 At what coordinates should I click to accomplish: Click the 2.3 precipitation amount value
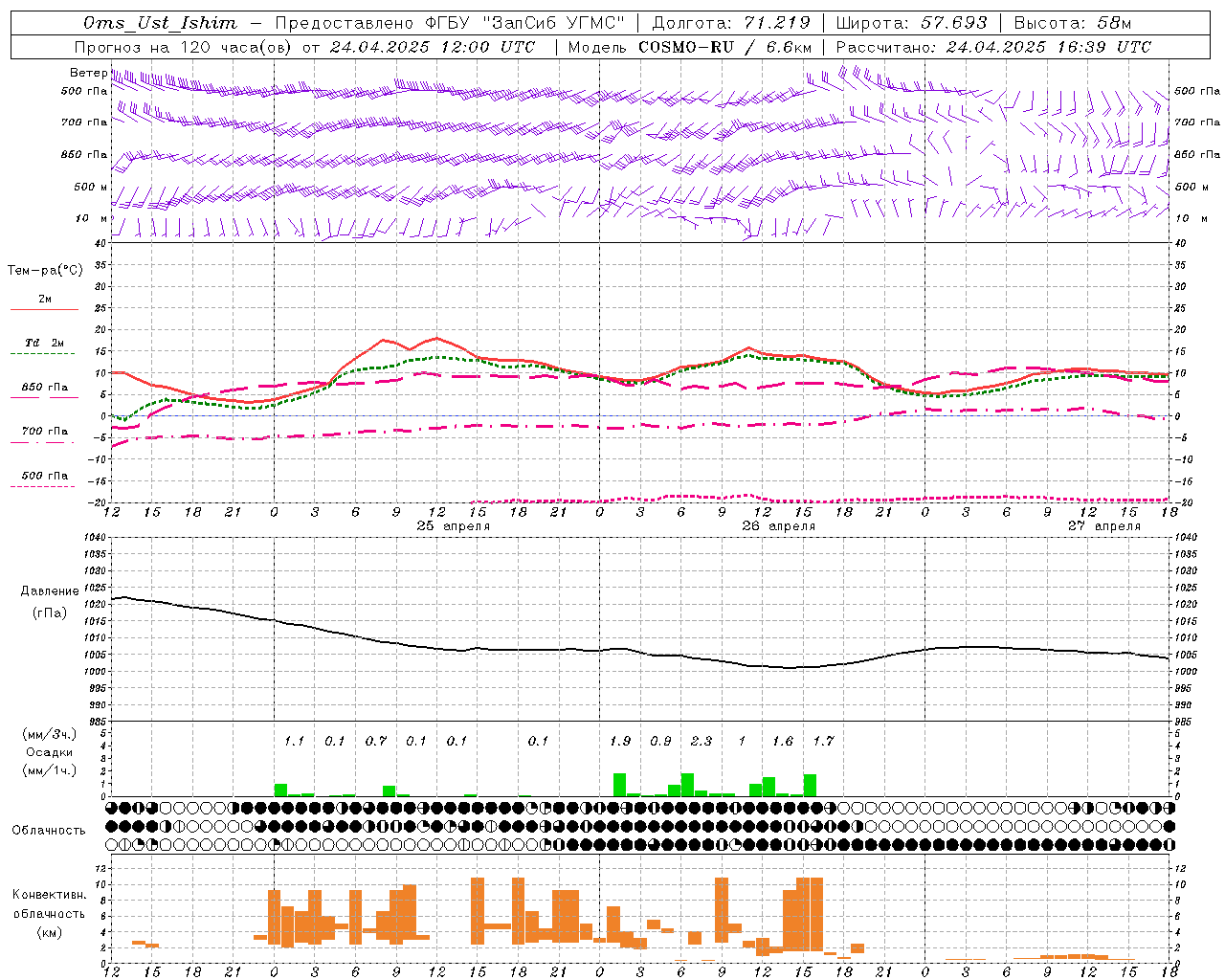tap(702, 741)
